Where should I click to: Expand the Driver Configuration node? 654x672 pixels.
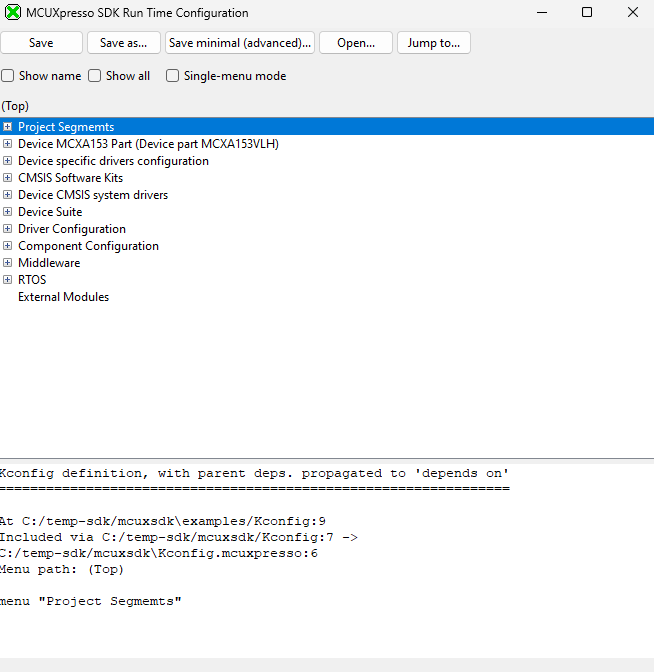click(7, 228)
